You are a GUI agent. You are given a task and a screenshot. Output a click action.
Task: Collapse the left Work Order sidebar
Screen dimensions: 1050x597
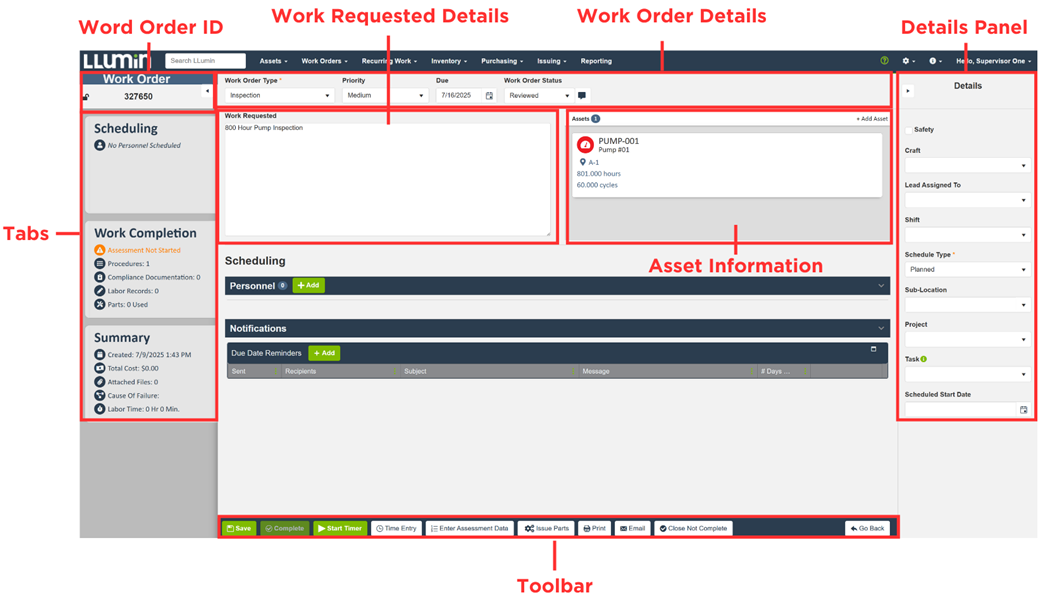(207, 91)
